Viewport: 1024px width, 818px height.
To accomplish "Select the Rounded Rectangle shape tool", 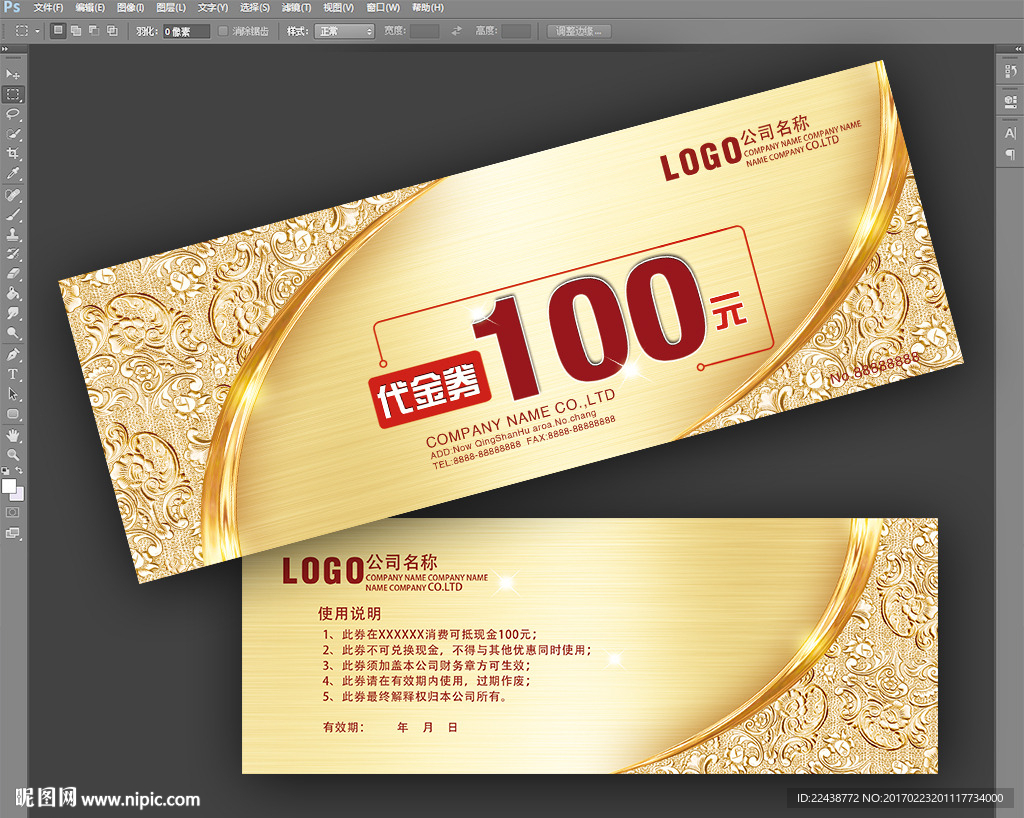I will [x=12, y=414].
